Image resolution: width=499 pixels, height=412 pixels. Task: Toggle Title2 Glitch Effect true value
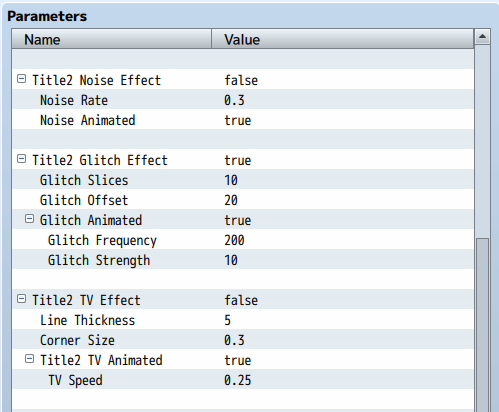coord(238,160)
